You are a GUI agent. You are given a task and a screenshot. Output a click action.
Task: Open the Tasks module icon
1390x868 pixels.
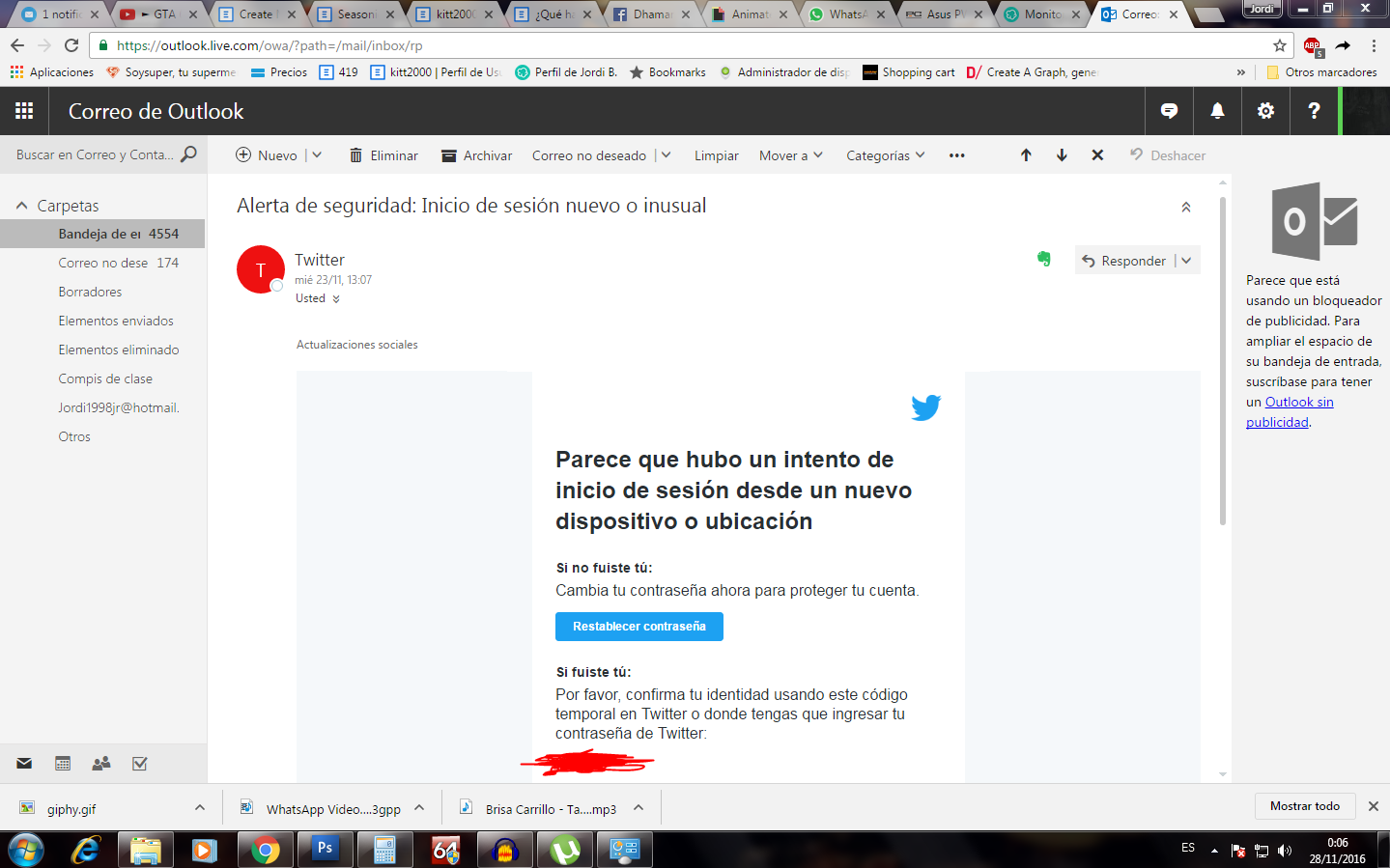tap(139, 764)
